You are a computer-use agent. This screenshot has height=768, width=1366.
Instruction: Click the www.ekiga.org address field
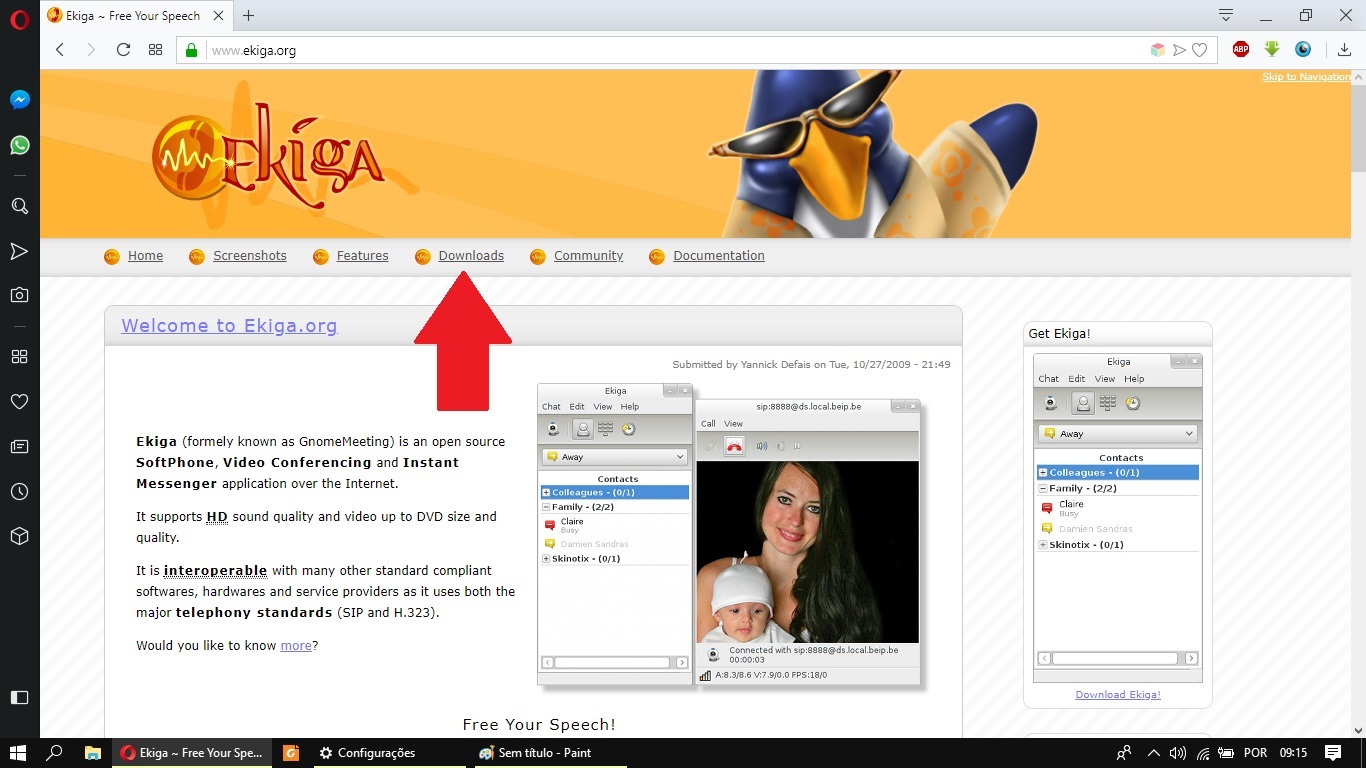pyautogui.click(x=600, y=50)
